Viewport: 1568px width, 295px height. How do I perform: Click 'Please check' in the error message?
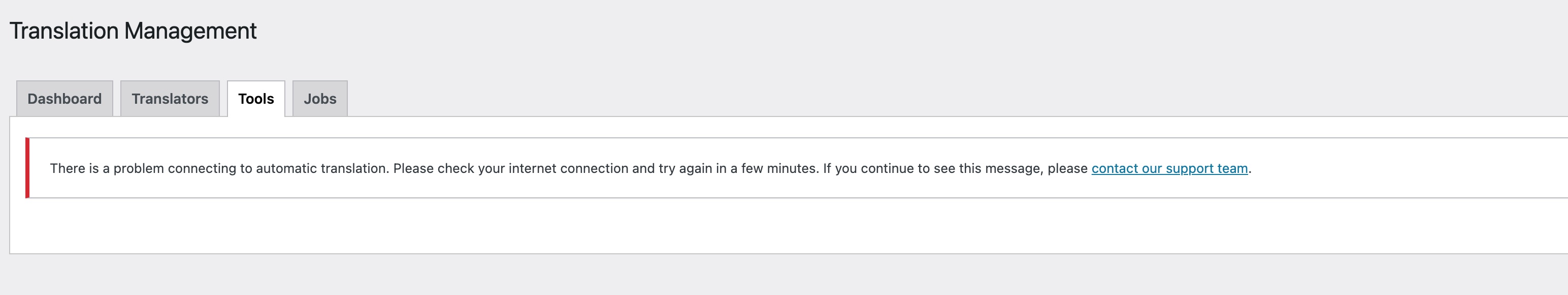(x=433, y=168)
